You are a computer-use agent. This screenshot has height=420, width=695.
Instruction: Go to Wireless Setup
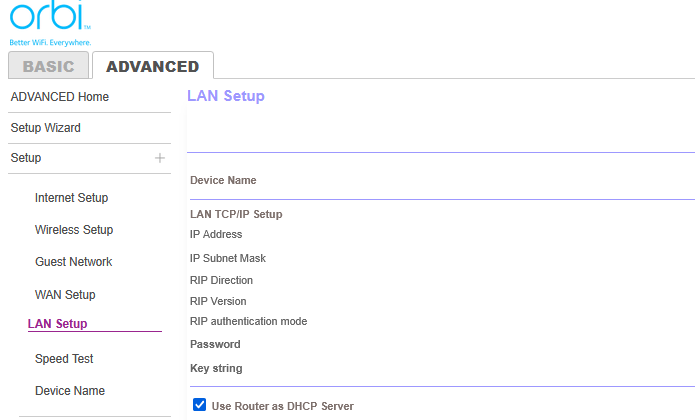74,230
